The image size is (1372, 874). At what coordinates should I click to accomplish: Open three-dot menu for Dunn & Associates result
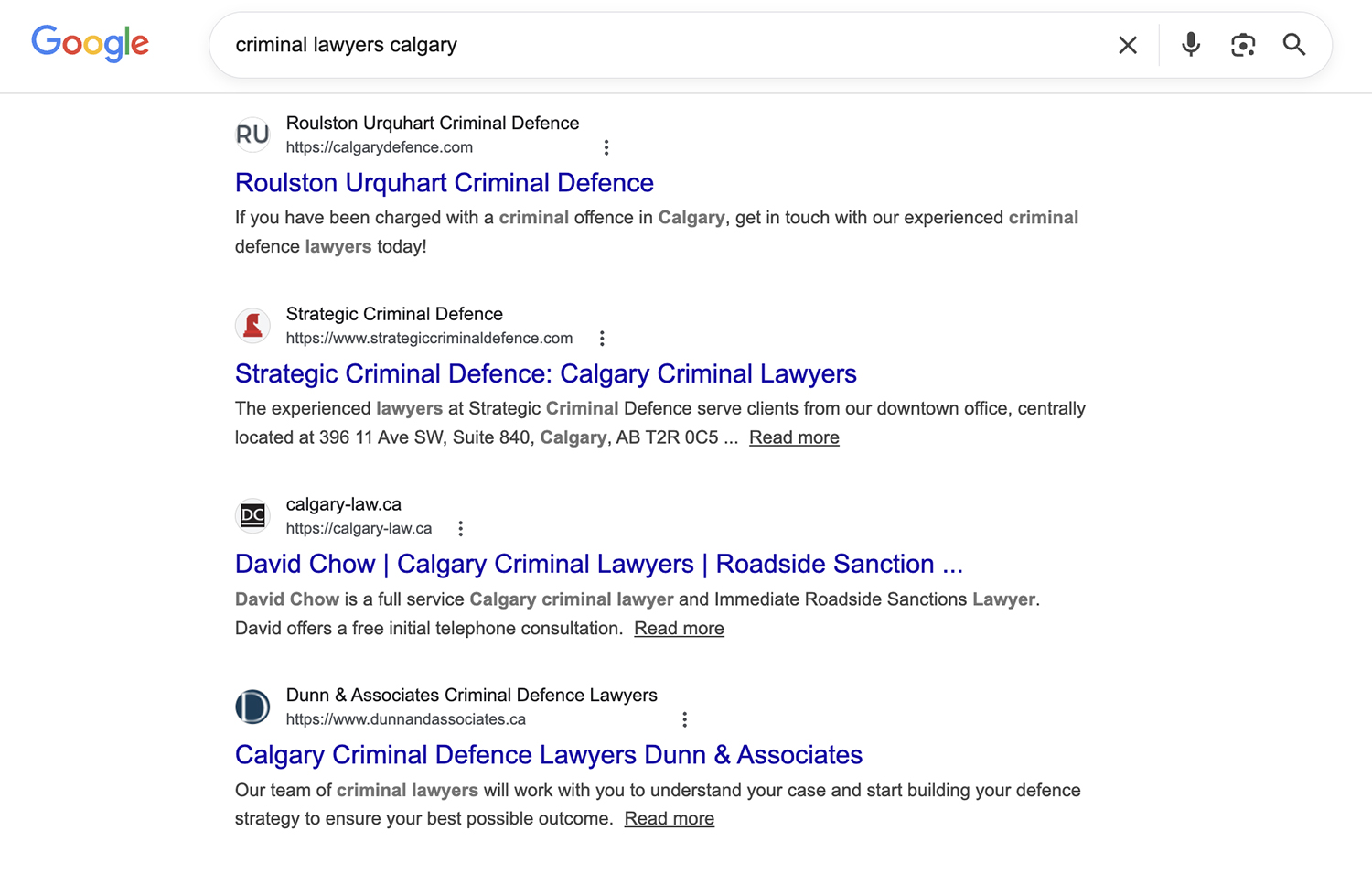(684, 719)
